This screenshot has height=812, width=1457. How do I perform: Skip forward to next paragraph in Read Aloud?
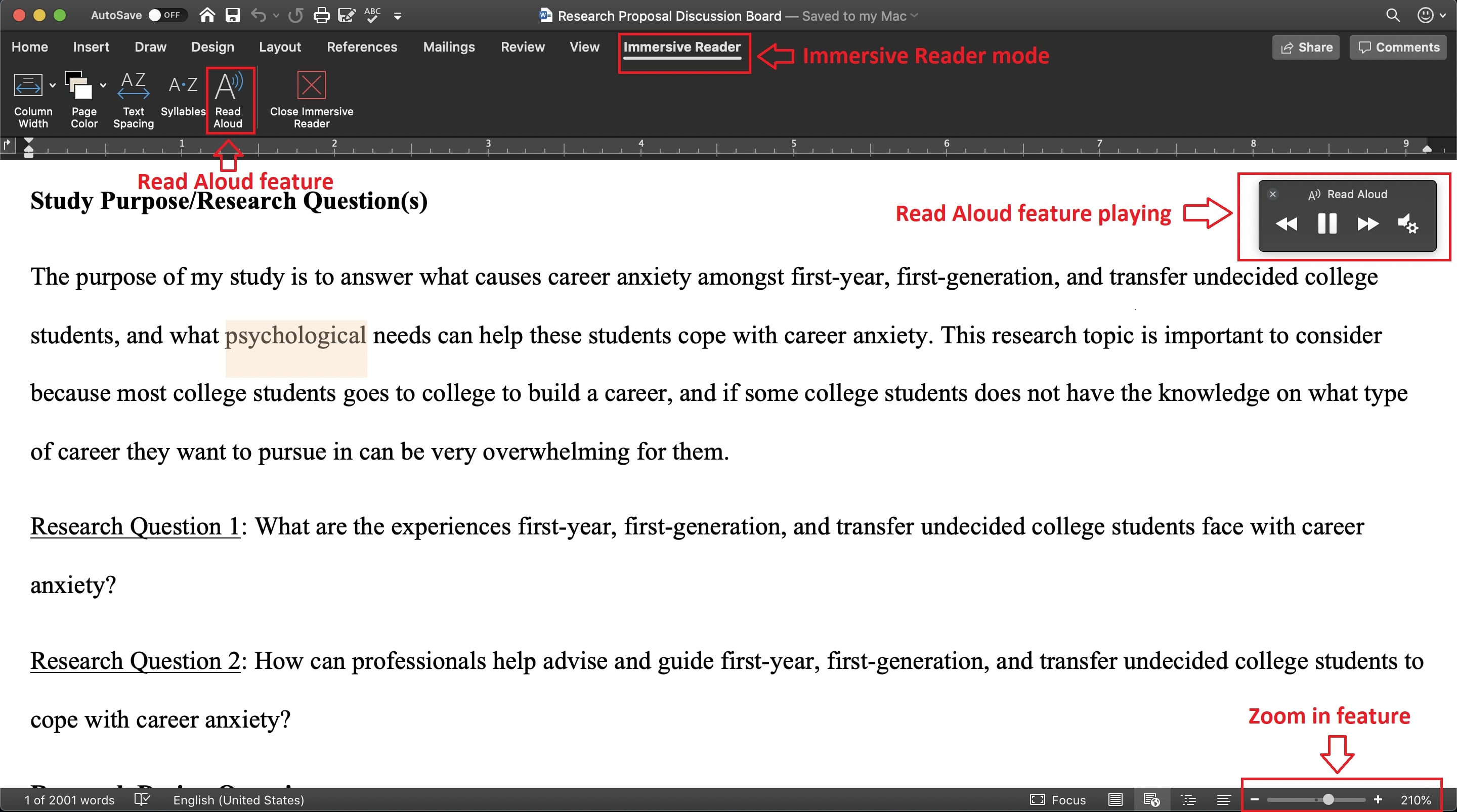point(1367,224)
